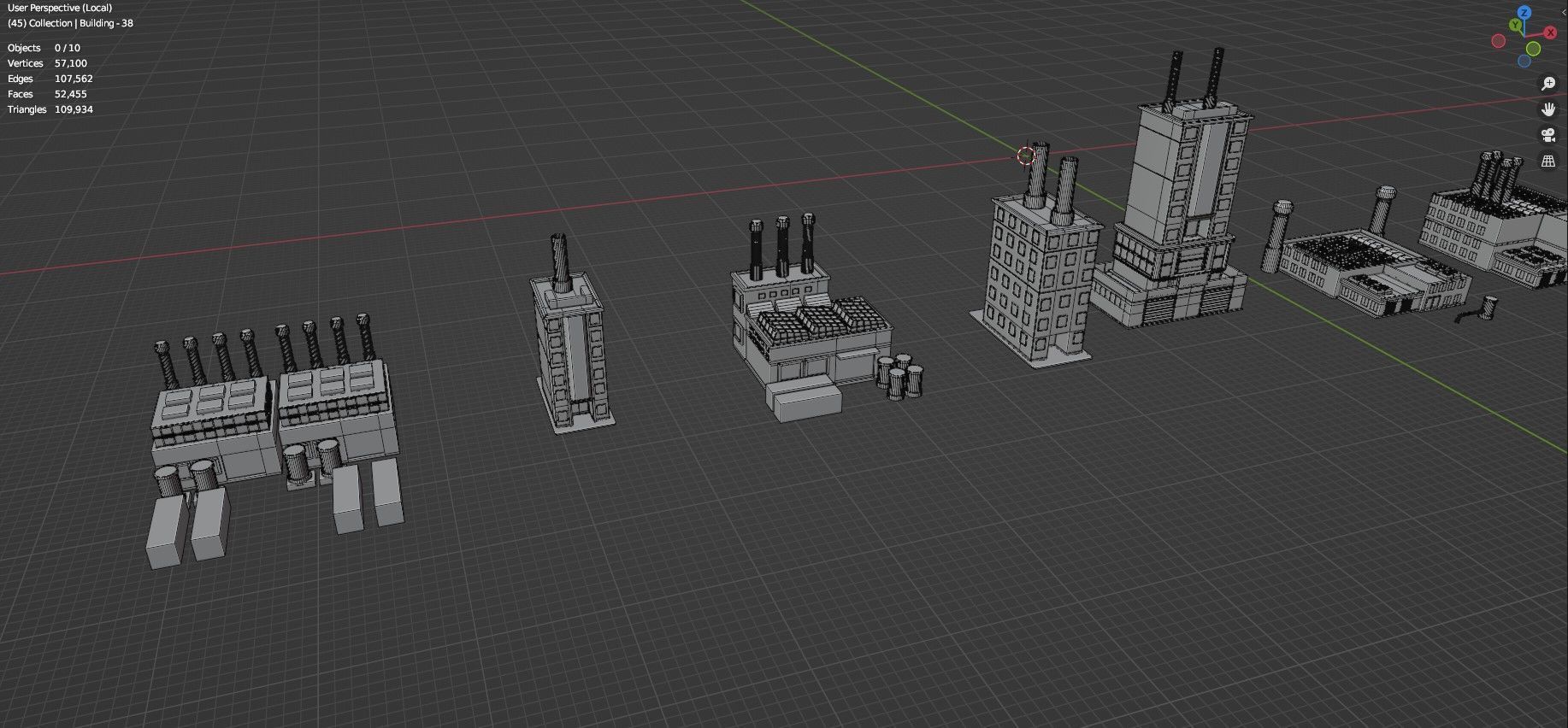Click the negative Z axis gizmo circle
The width and height of the screenshot is (1568, 728).
(1524, 61)
